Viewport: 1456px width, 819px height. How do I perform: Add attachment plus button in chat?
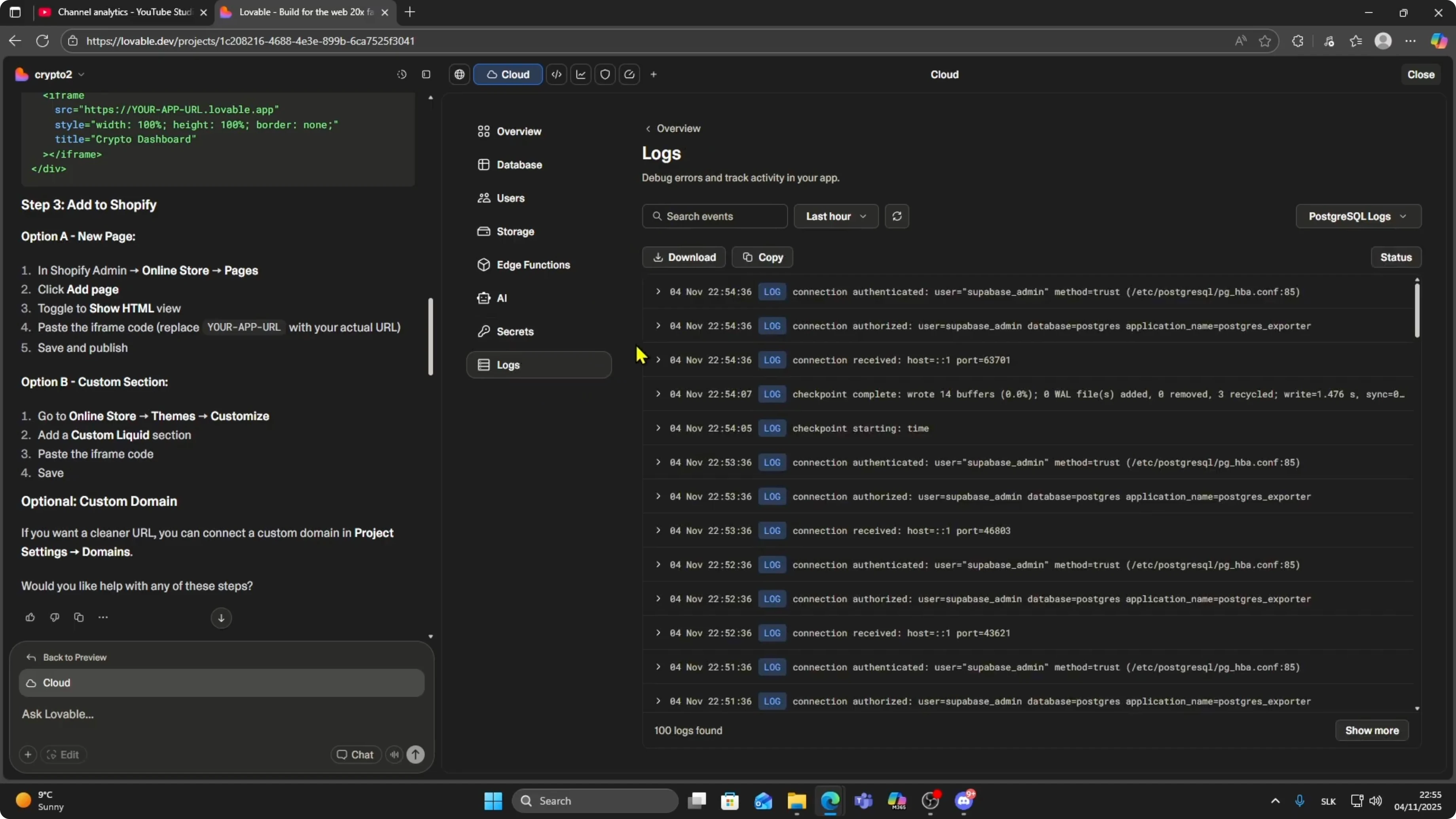[28, 755]
